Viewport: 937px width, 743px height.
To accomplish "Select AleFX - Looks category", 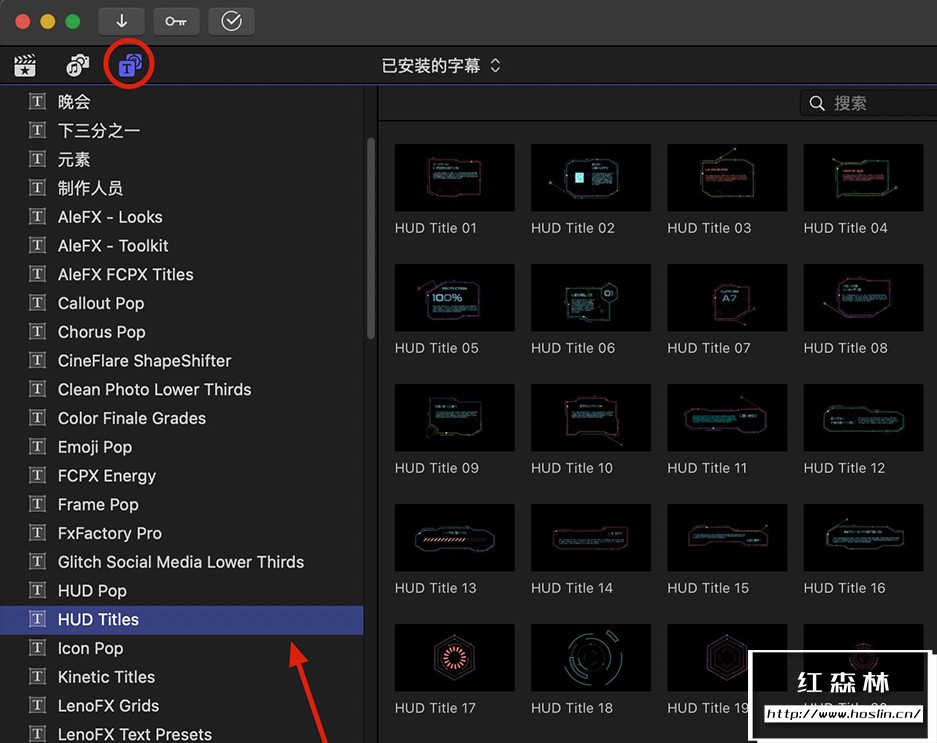I will (182, 217).
